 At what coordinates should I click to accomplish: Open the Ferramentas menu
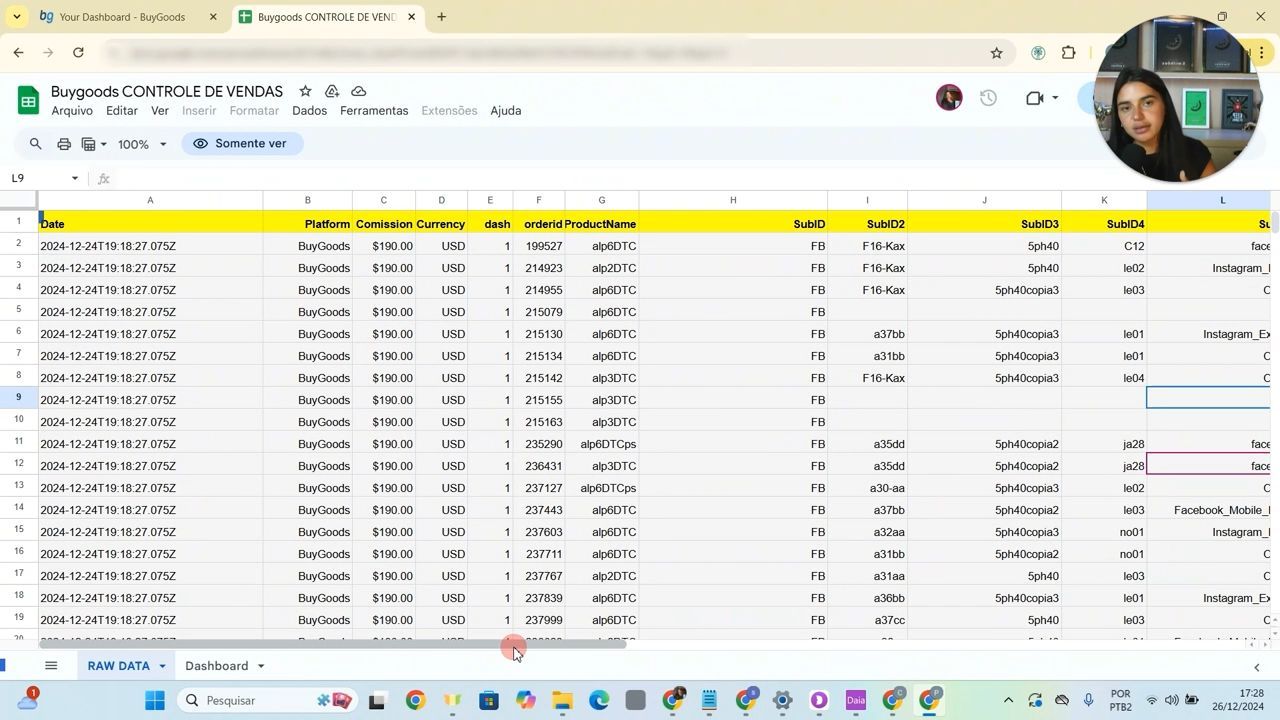374,111
